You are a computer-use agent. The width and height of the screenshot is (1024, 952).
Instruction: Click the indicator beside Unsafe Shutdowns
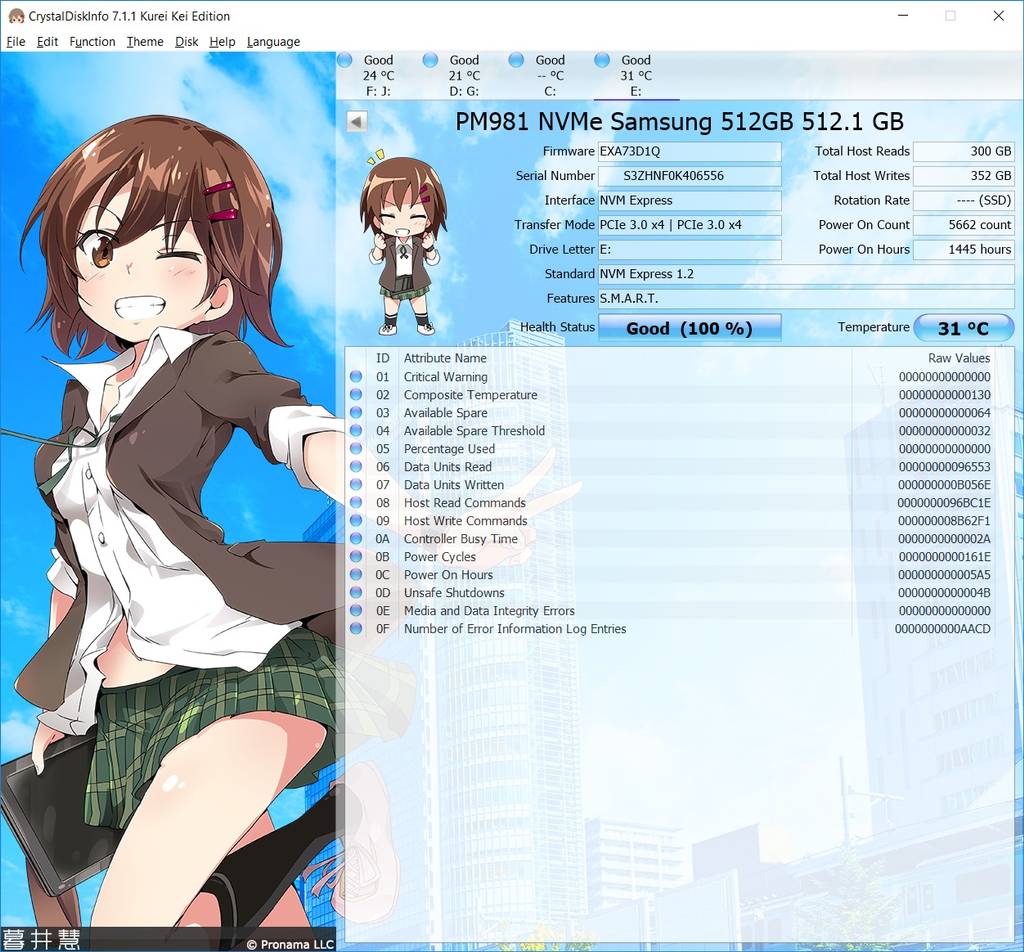[x=357, y=593]
